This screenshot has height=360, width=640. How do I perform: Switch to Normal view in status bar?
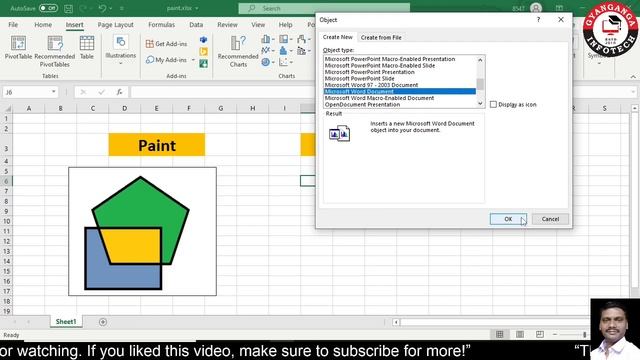[x=500, y=334]
